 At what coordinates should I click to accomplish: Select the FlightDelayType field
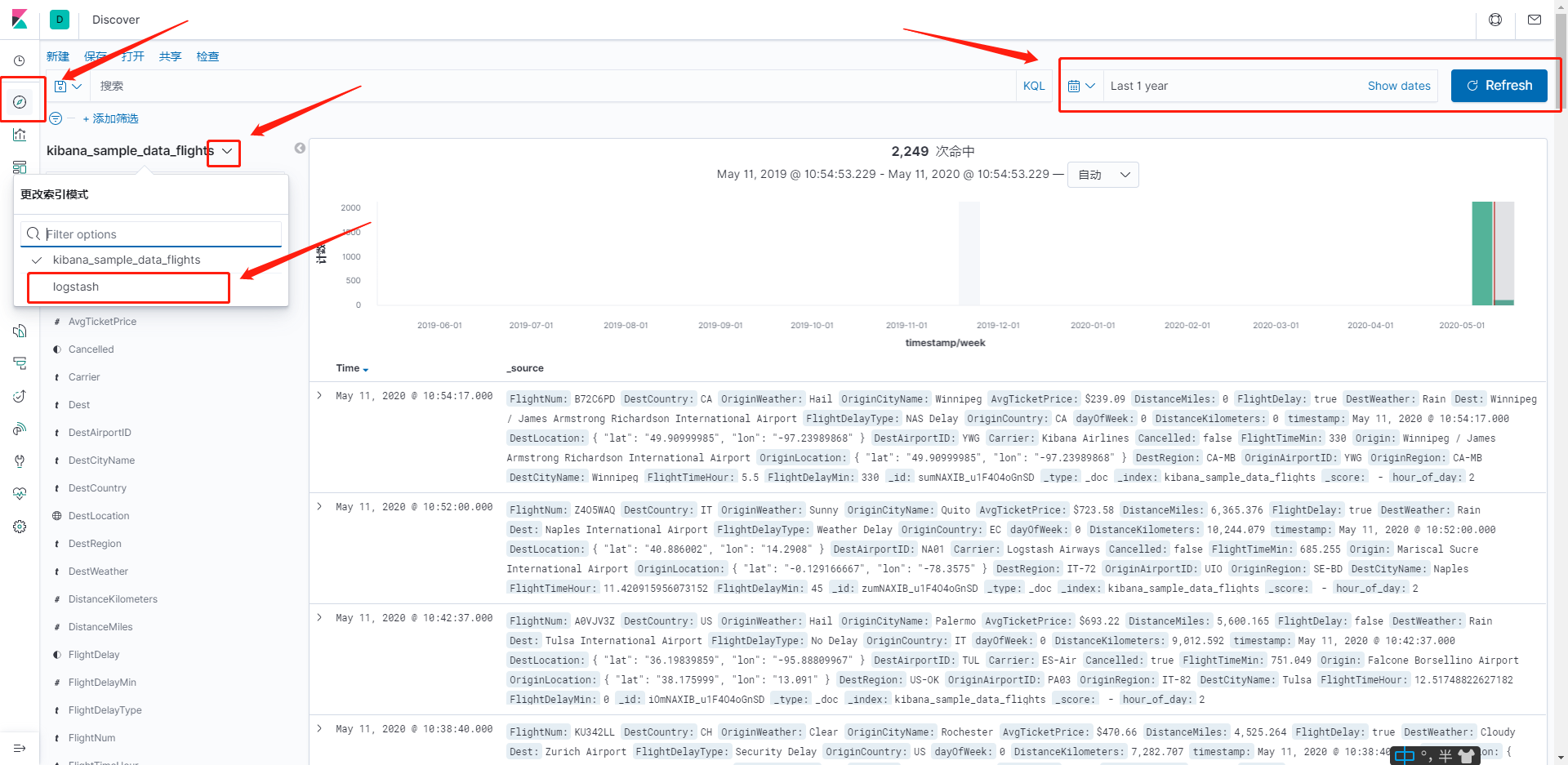(x=105, y=710)
